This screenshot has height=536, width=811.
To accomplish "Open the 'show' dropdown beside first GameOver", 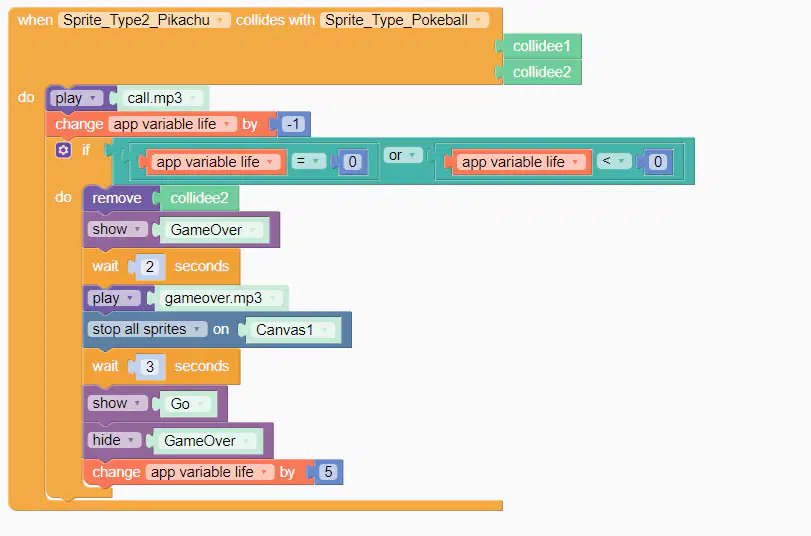I will (117, 229).
